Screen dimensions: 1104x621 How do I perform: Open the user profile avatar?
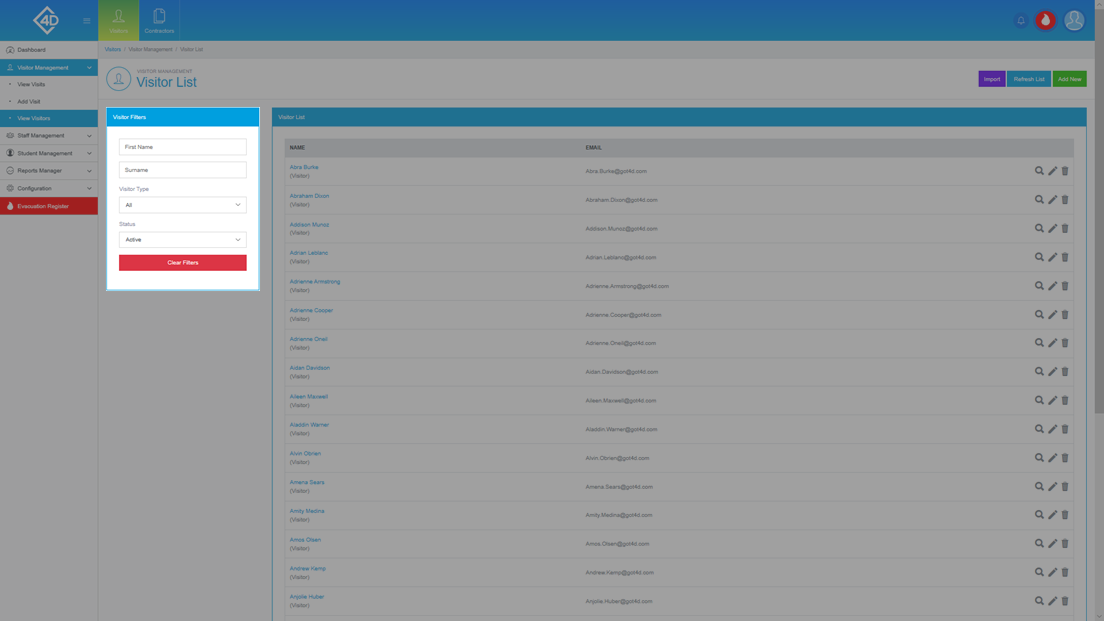coord(1074,20)
